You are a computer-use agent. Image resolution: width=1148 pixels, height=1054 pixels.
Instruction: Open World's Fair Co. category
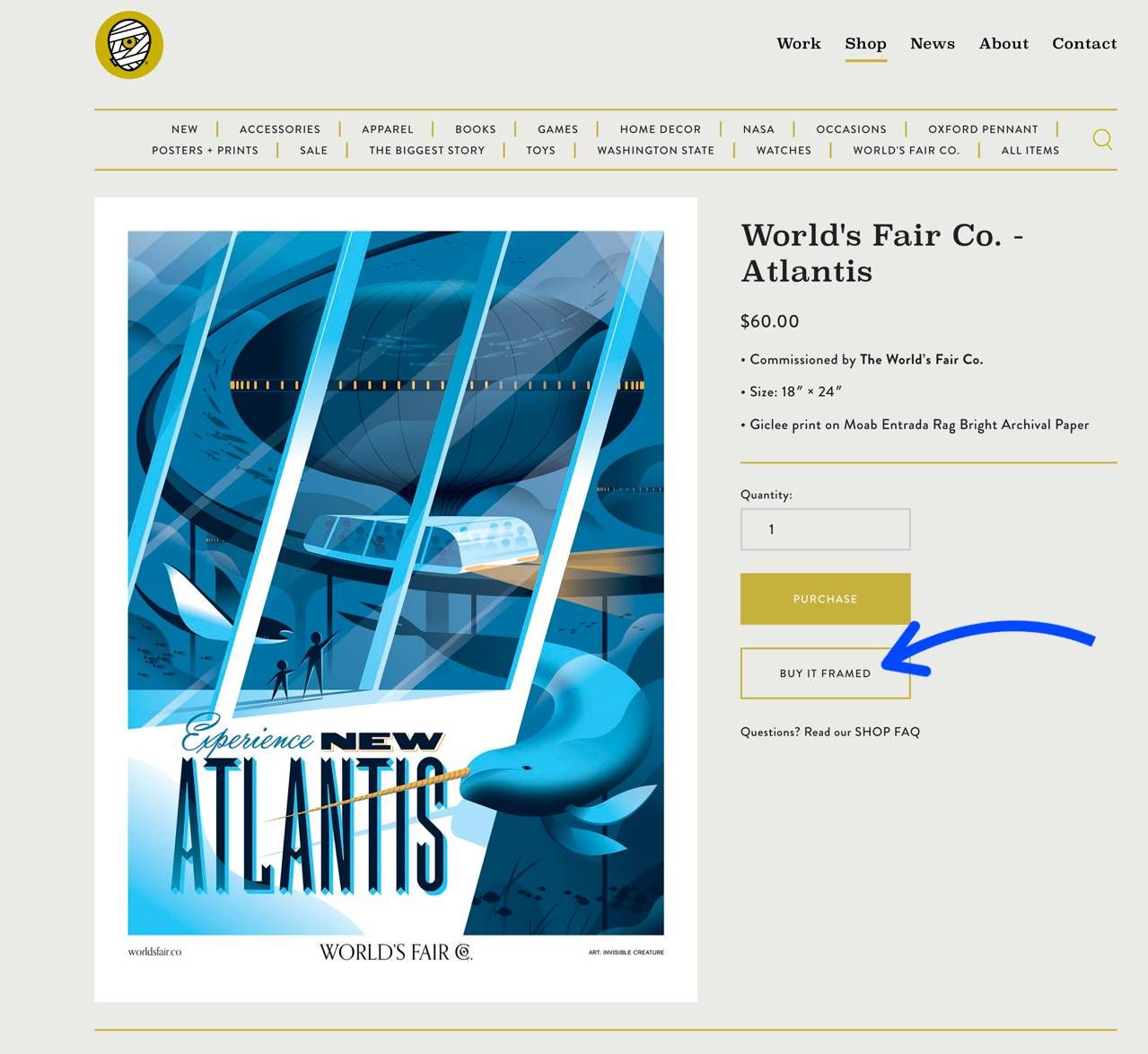906,151
